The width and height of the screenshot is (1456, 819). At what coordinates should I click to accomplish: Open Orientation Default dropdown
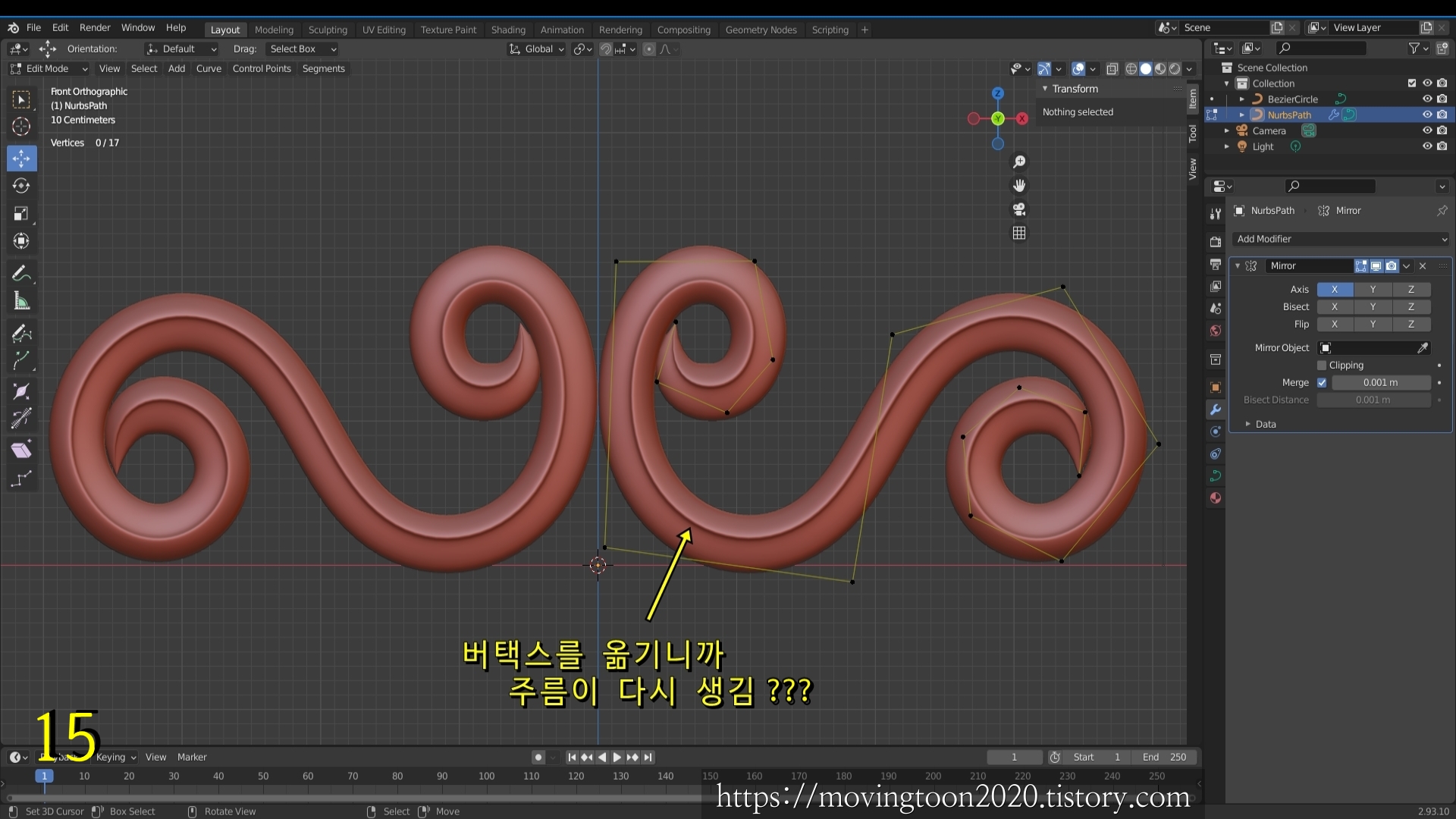click(181, 49)
